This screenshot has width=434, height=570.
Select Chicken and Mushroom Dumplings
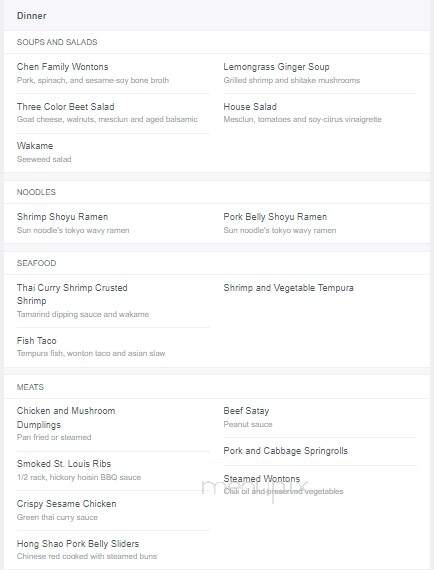[66, 418]
